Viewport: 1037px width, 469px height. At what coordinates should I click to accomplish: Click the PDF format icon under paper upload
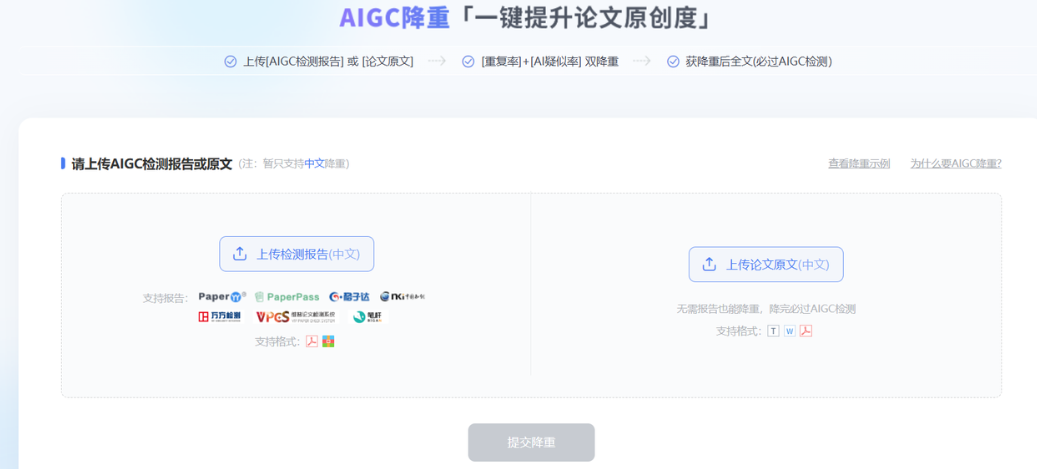(x=806, y=331)
